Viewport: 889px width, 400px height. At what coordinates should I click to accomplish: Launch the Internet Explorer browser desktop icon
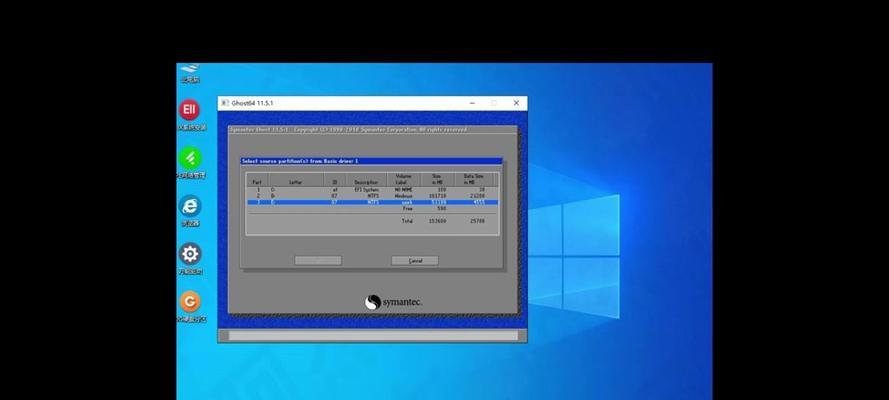[x=189, y=206]
